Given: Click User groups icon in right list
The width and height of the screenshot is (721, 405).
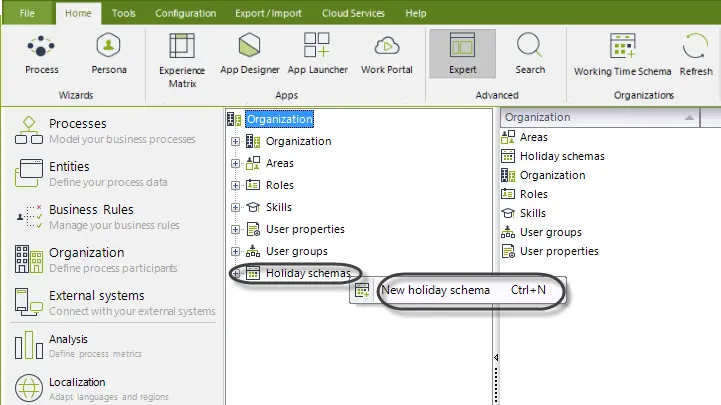Looking at the screenshot, I should pos(508,232).
